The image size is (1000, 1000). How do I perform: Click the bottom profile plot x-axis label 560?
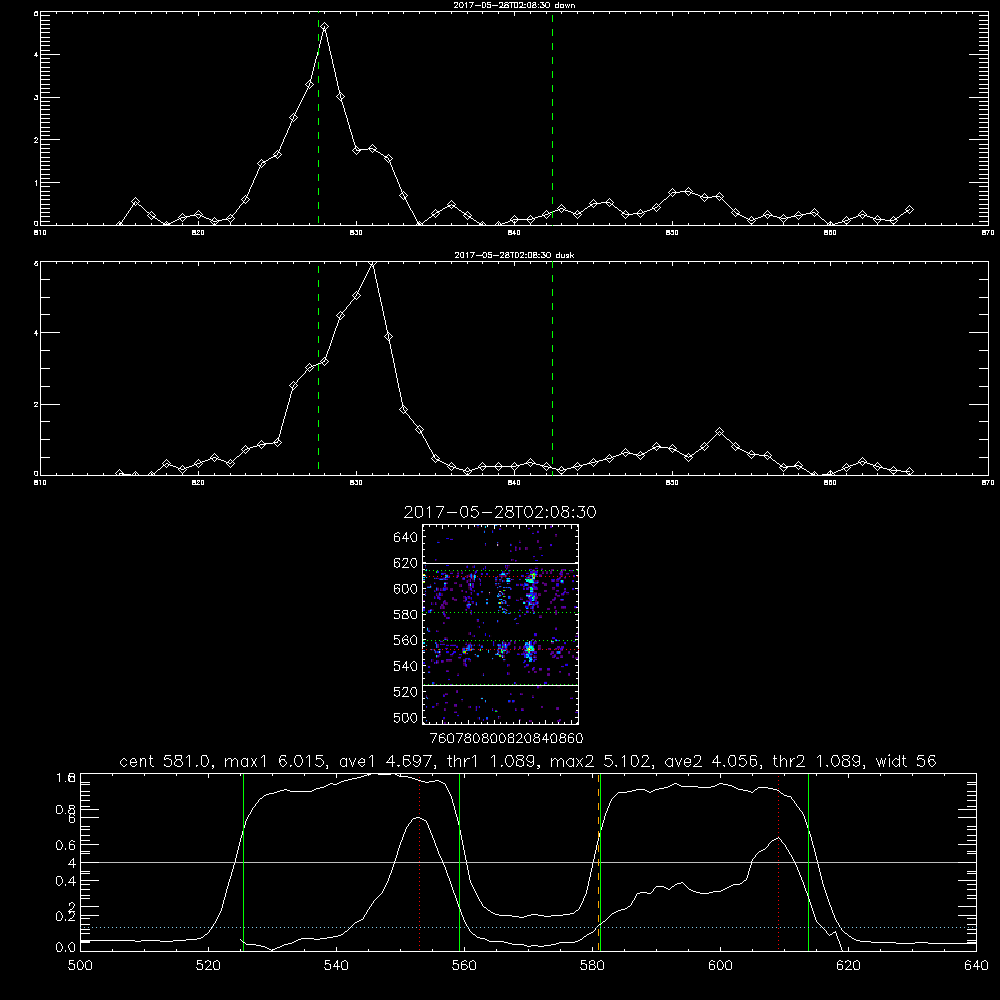click(x=464, y=966)
